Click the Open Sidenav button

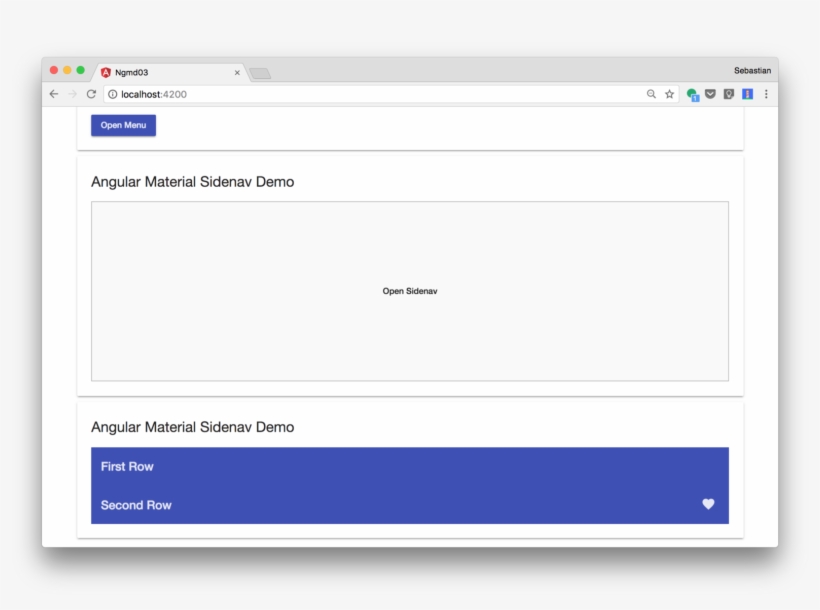(x=409, y=291)
